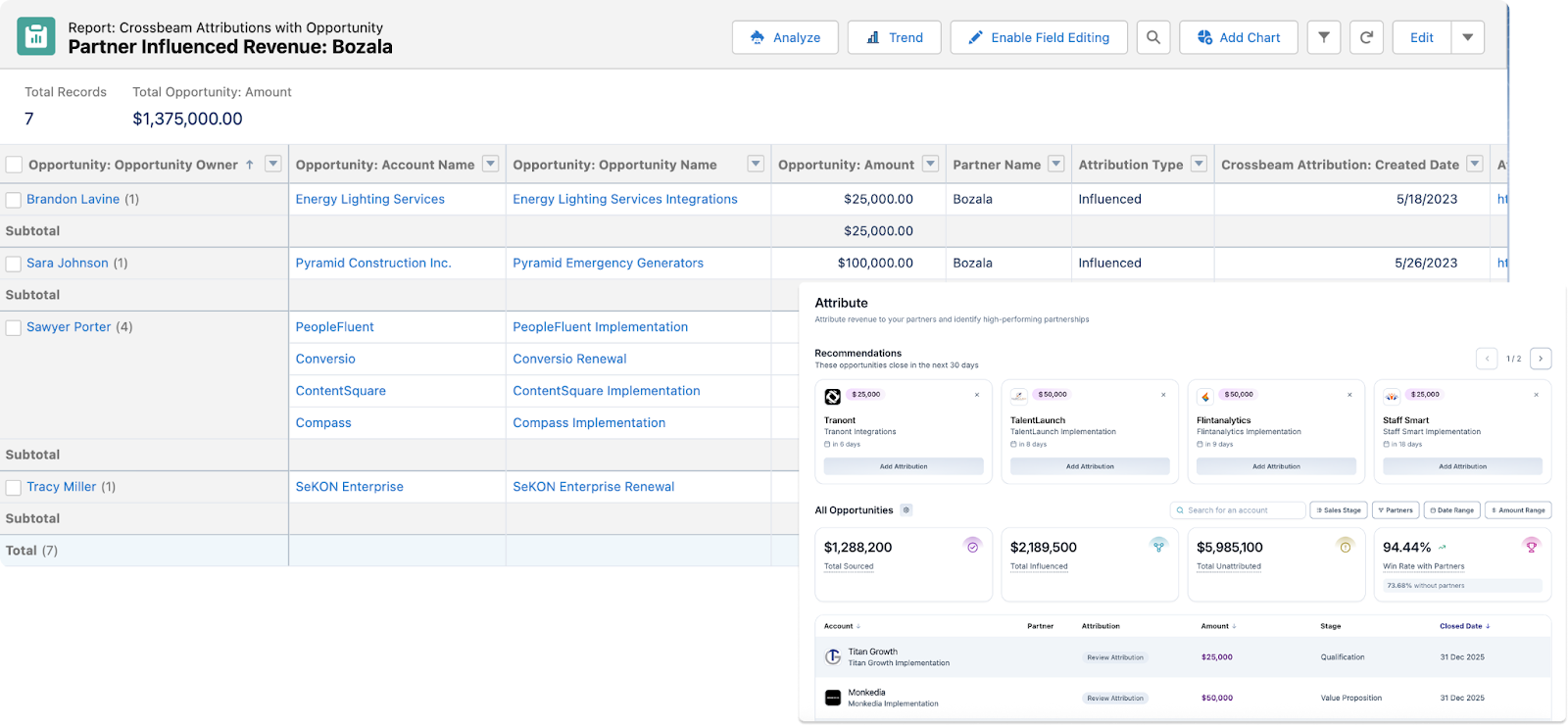Click the Win Rate trophy icon
This screenshot has width=1568, height=725.
(1531, 546)
